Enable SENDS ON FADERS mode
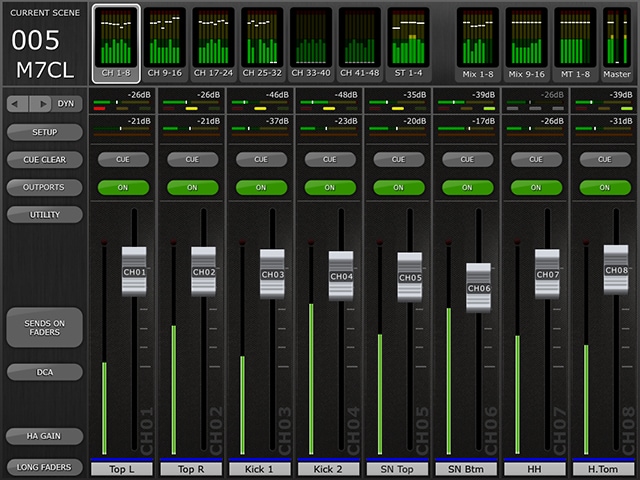Viewport: 640px width, 480px height. point(43,327)
